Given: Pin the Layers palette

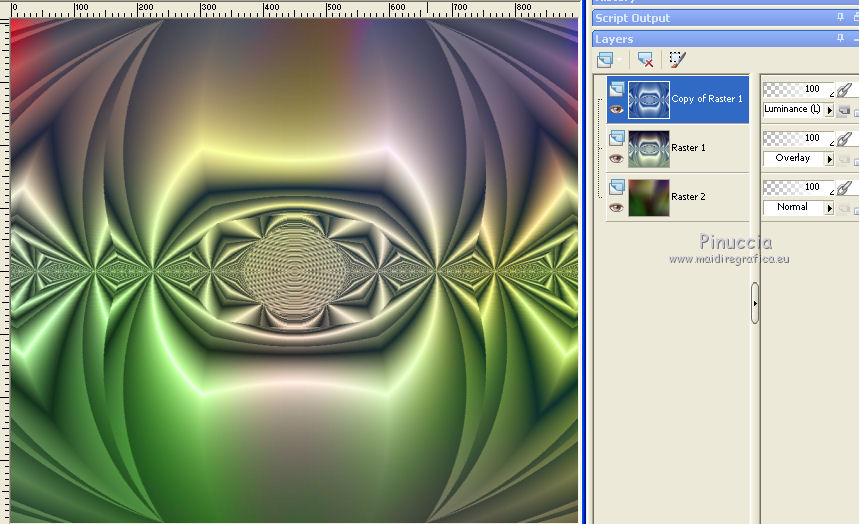Looking at the screenshot, I should pos(840,38).
